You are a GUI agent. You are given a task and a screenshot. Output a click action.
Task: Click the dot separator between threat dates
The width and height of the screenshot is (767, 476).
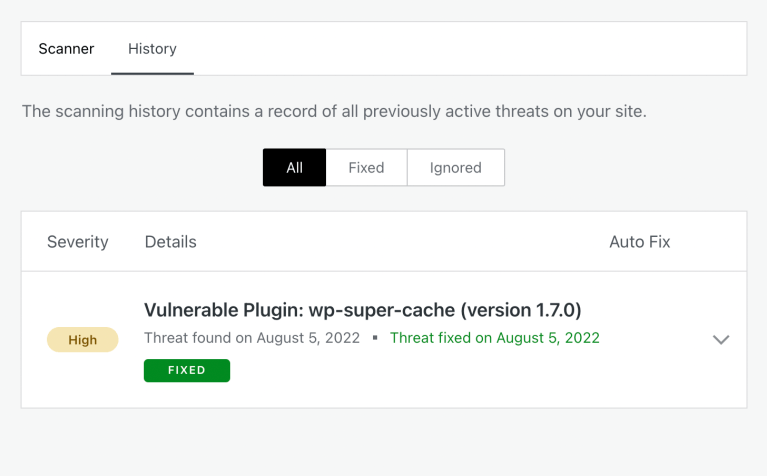[375, 338]
